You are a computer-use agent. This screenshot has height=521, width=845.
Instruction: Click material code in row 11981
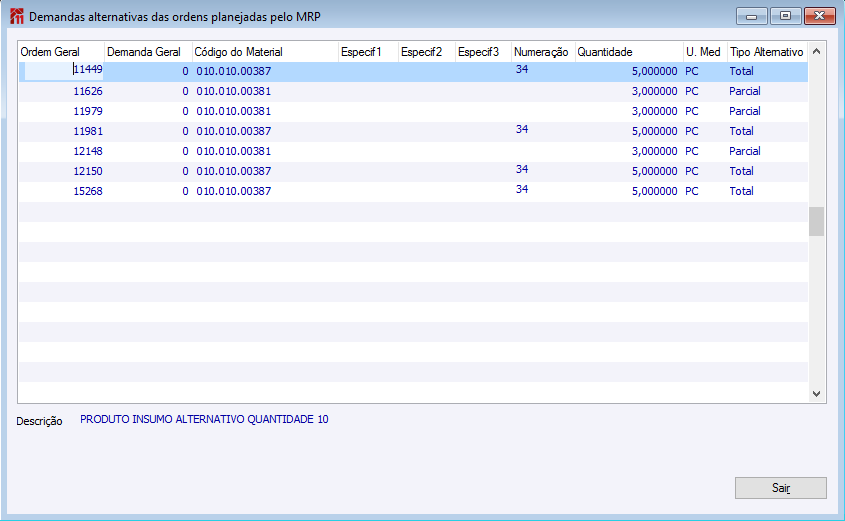pyautogui.click(x=233, y=131)
